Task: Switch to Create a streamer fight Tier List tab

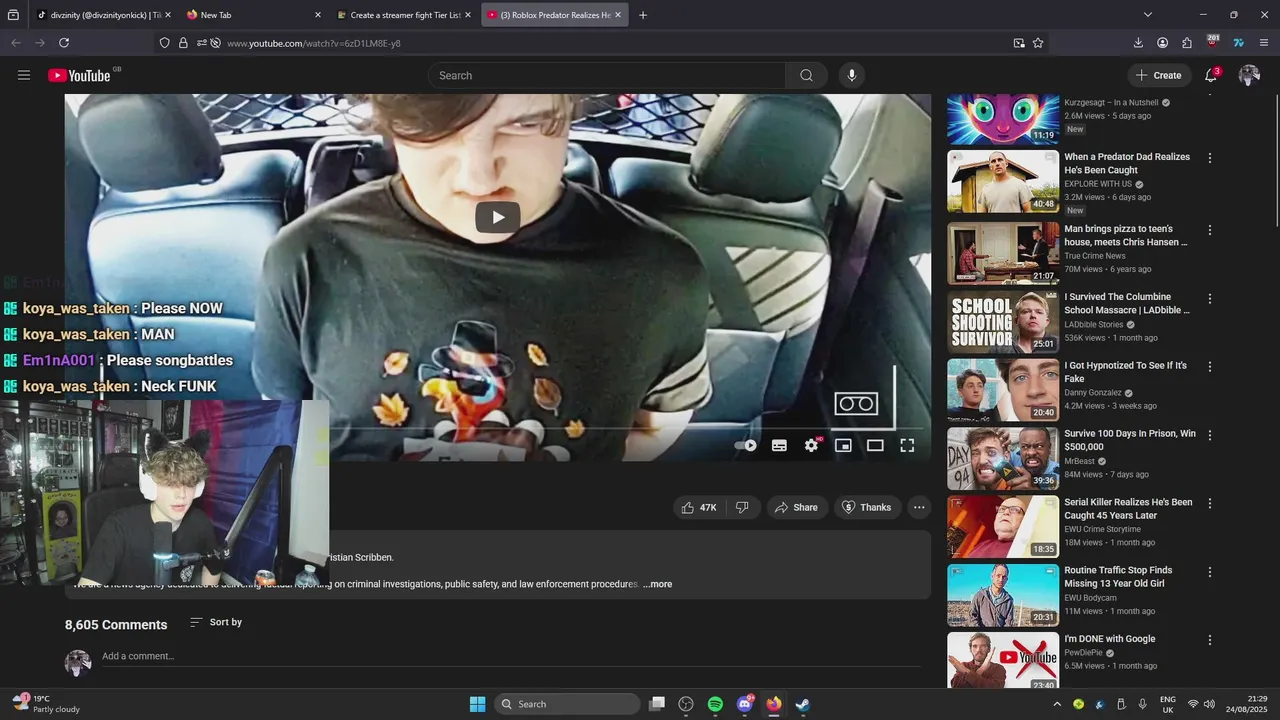Action: coord(403,15)
